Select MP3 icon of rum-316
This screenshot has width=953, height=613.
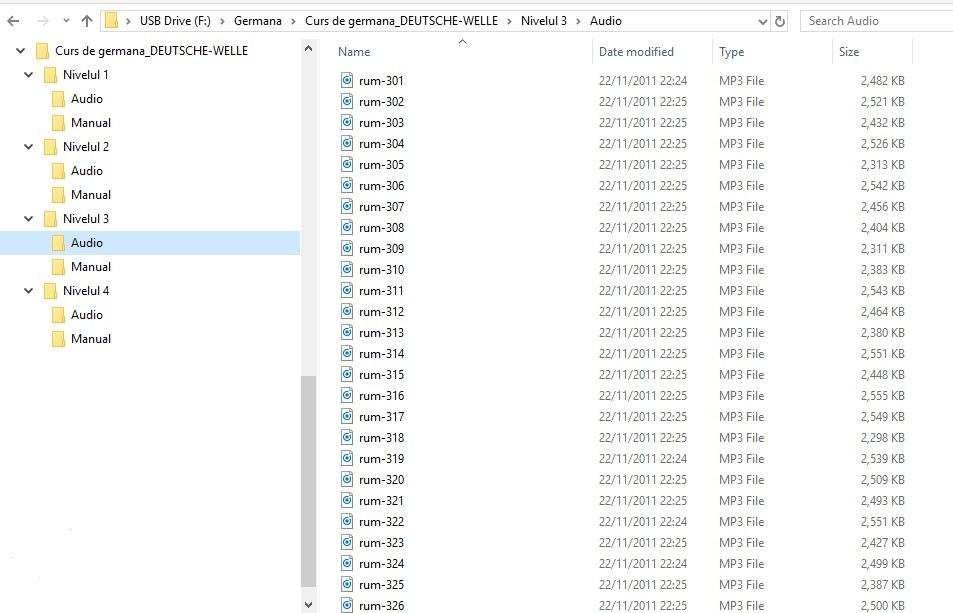click(347, 396)
